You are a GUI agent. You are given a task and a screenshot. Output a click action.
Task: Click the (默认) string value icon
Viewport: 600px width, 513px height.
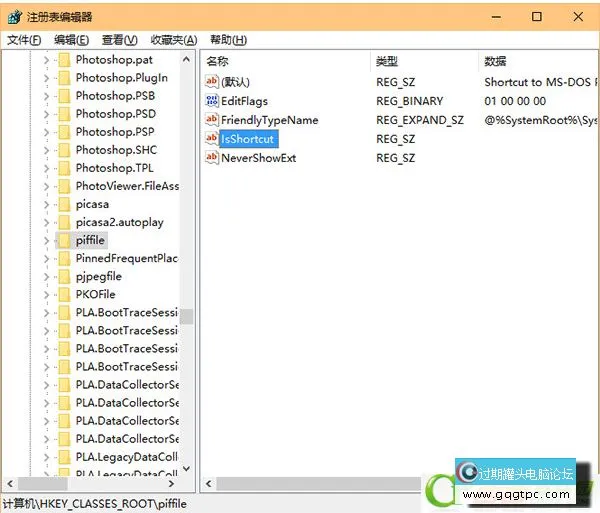[212, 81]
